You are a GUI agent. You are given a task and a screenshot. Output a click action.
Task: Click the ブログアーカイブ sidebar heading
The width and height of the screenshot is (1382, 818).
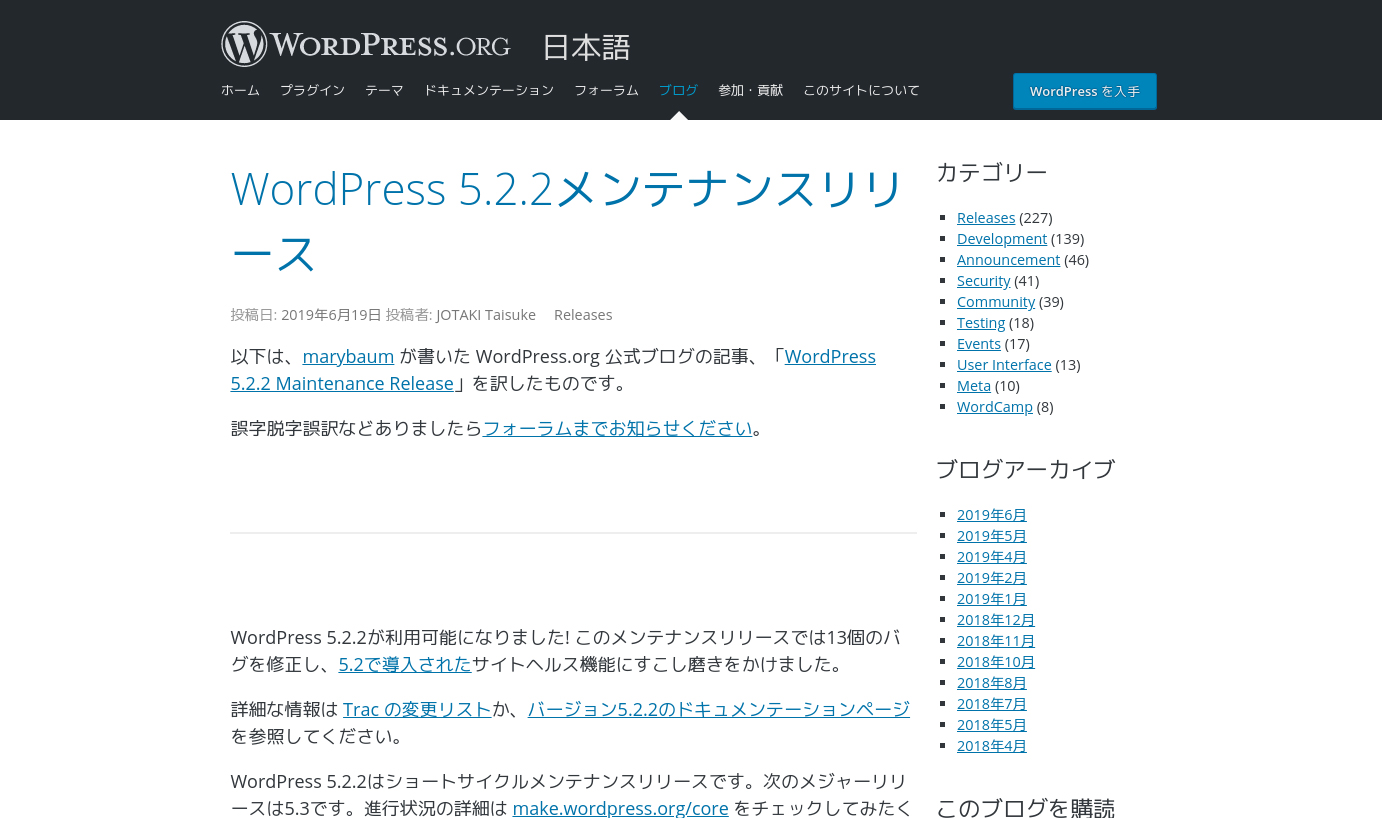coord(1025,469)
